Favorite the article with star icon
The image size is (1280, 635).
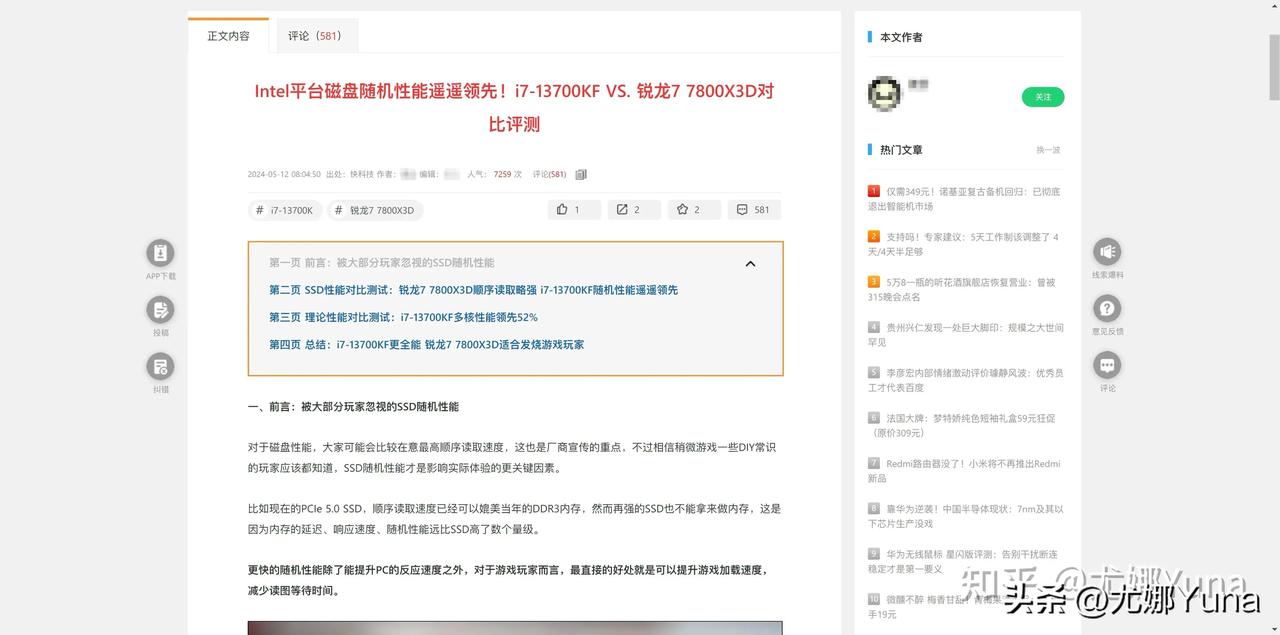pyautogui.click(x=694, y=210)
